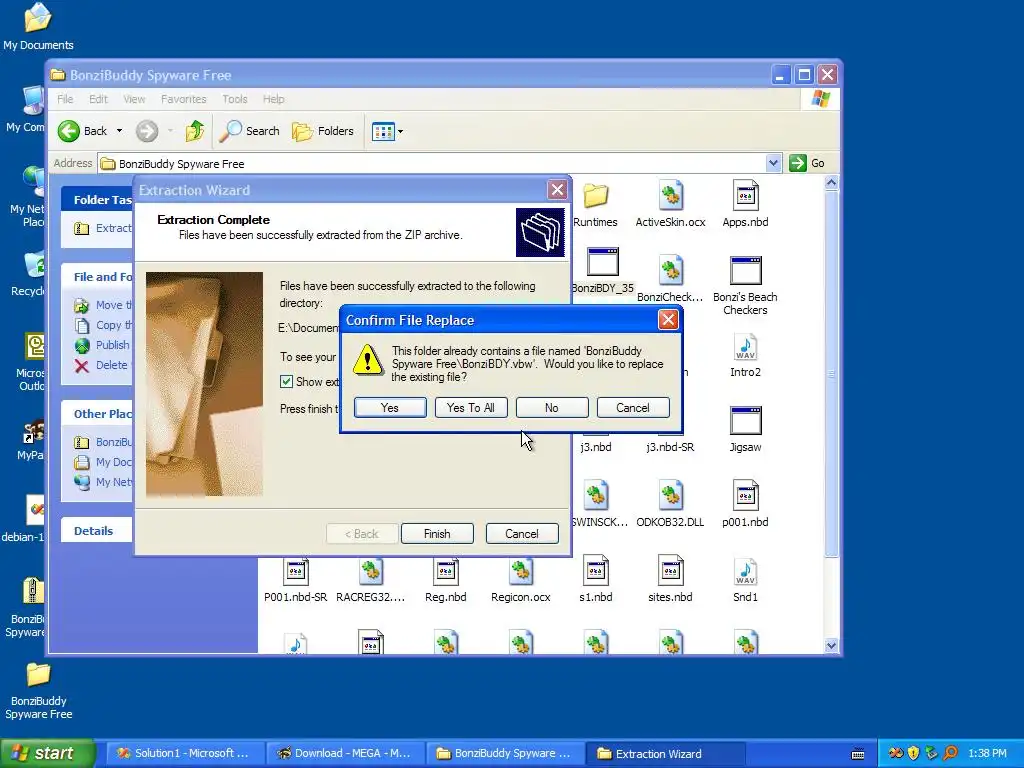Select Bonzi's Beach Checkers file
The width and height of the screenshot is (1024, 768).
(x=745, y=286)
